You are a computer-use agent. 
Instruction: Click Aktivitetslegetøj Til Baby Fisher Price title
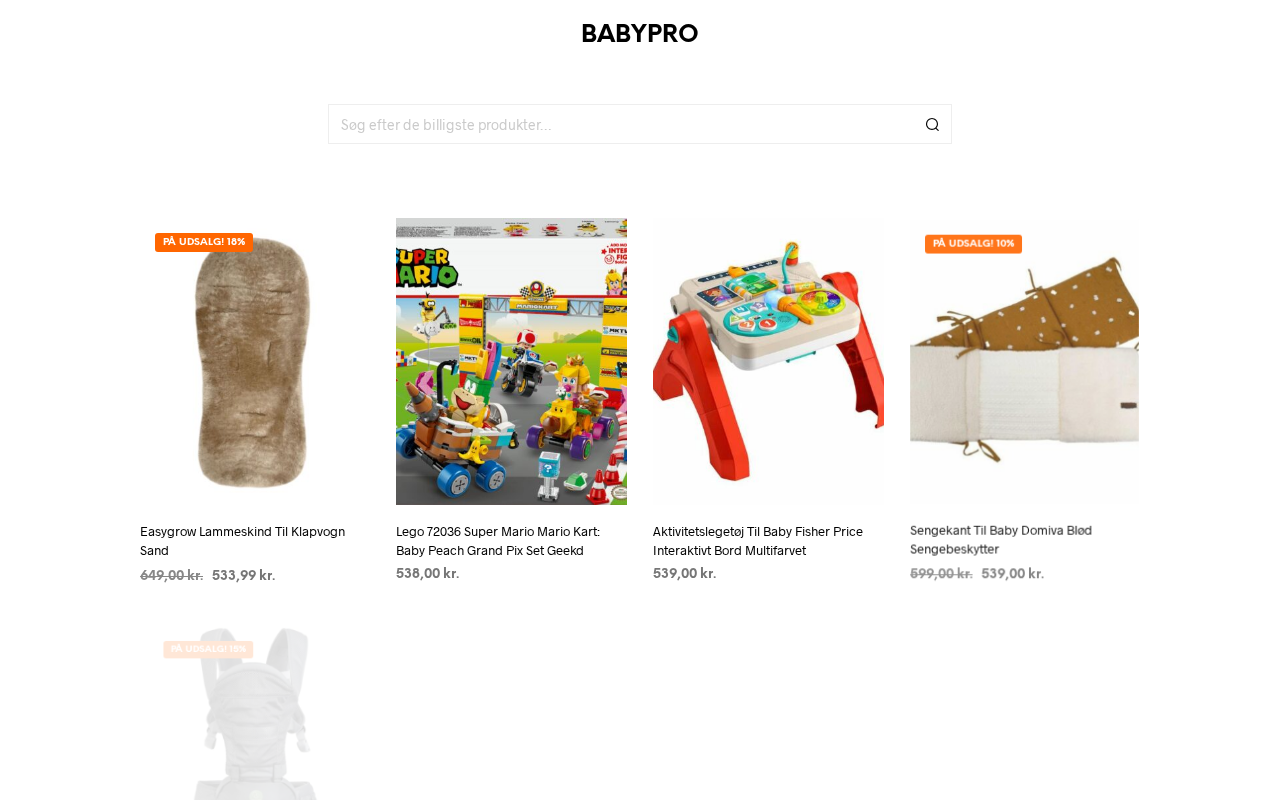point(758,541)
